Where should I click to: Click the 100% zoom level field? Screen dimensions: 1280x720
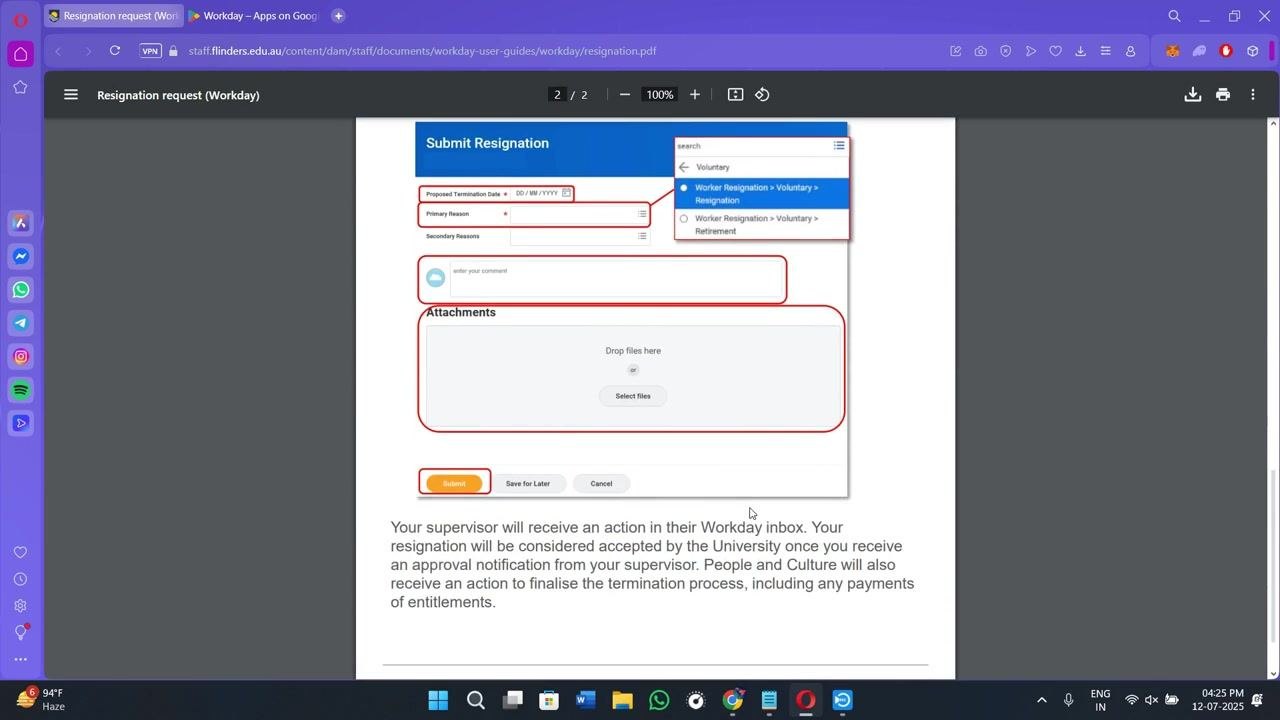(x=660, y=95)
